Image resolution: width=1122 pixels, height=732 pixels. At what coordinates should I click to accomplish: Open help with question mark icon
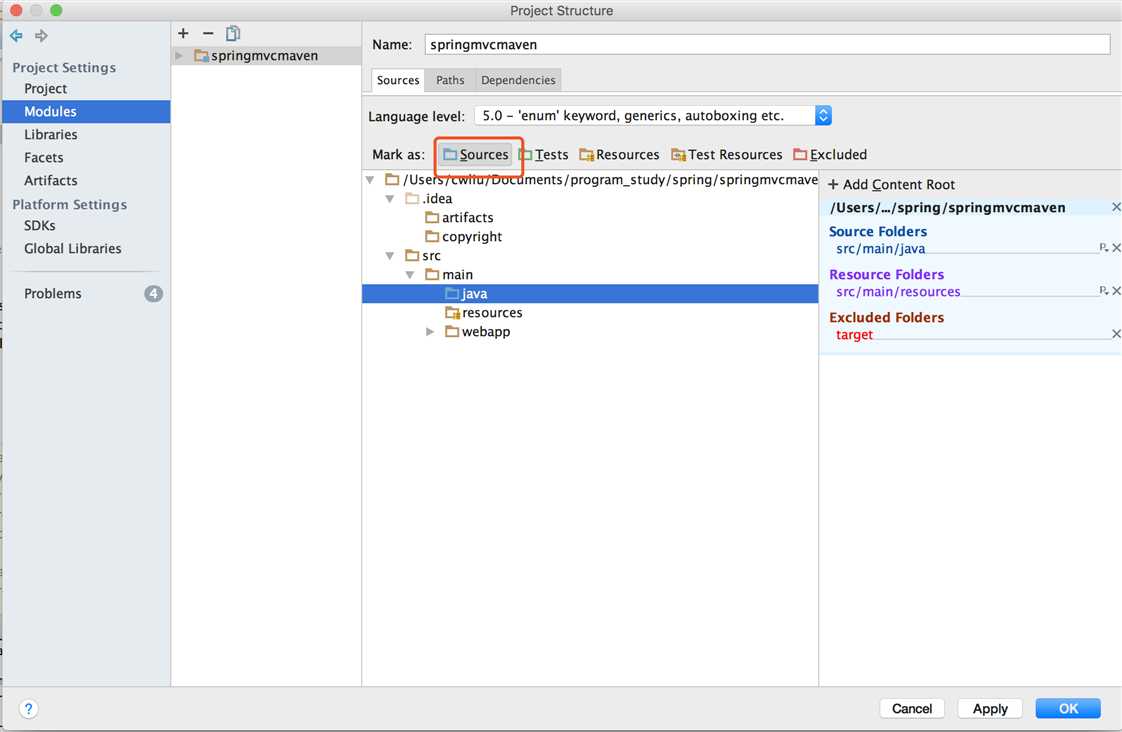[28, 708]
